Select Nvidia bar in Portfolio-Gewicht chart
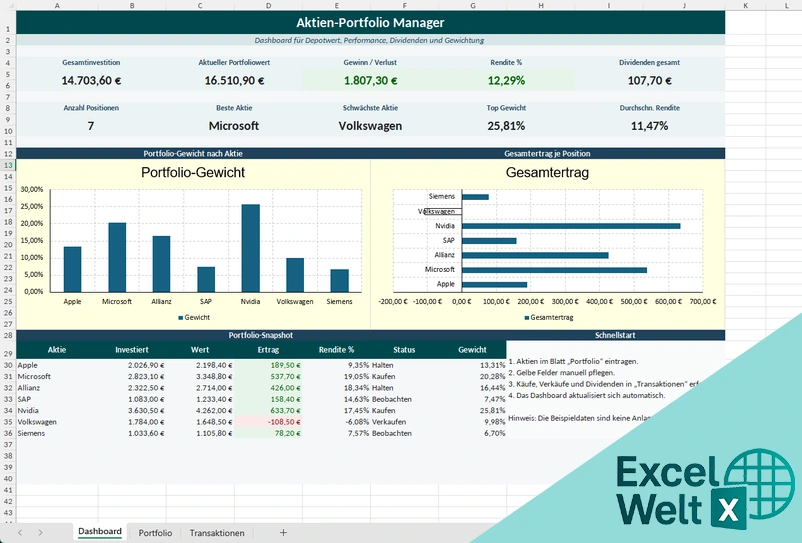The image size is (802, 543). (251, 248)
